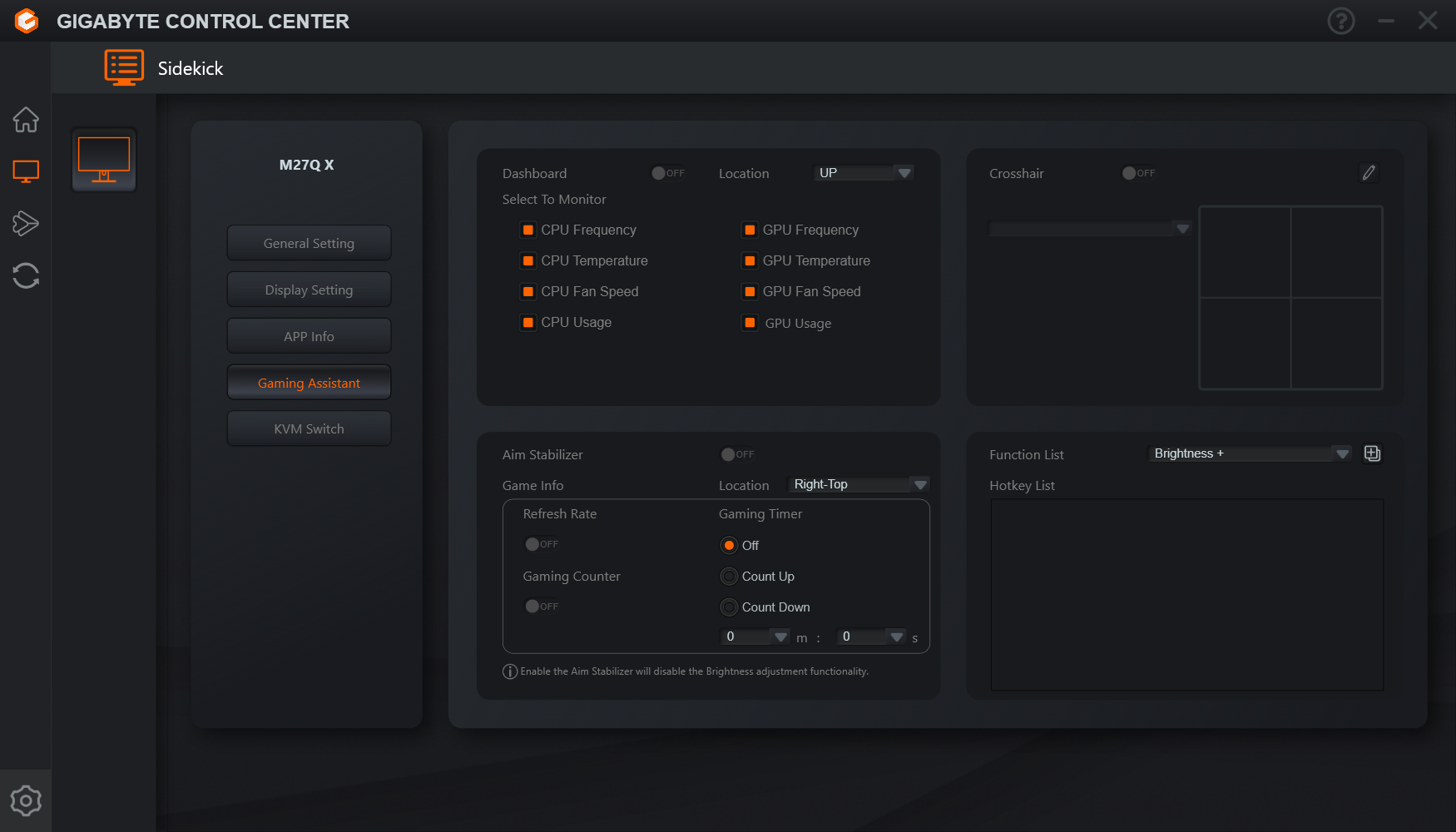Uncheck CPU Usage monitoring
This screenshot has height=832, width=1456.
click(x=527, y=322)
